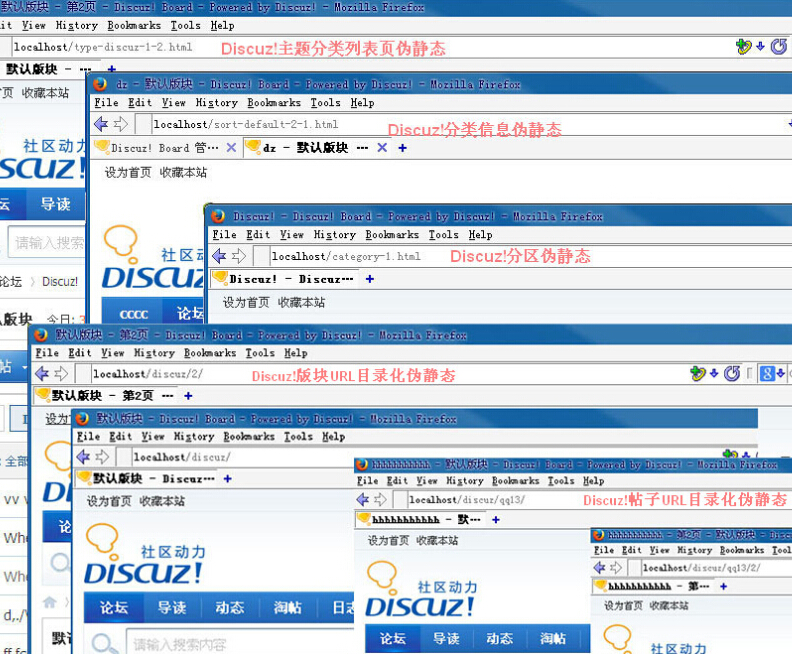Screen dimensions: 792x654
Task: Open new tab plus in the discuz/qq13/2/ window
Action: click(723, 586)
